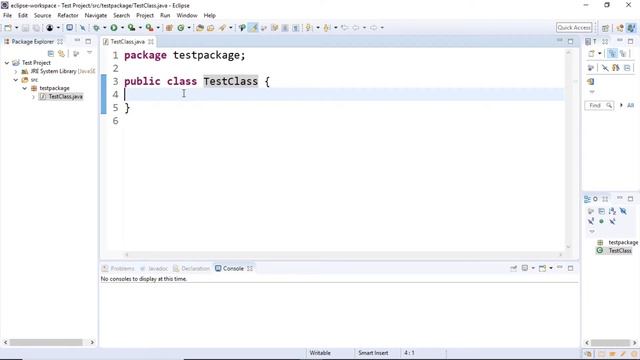Click the Smart Insert status text

coord(373,353)
